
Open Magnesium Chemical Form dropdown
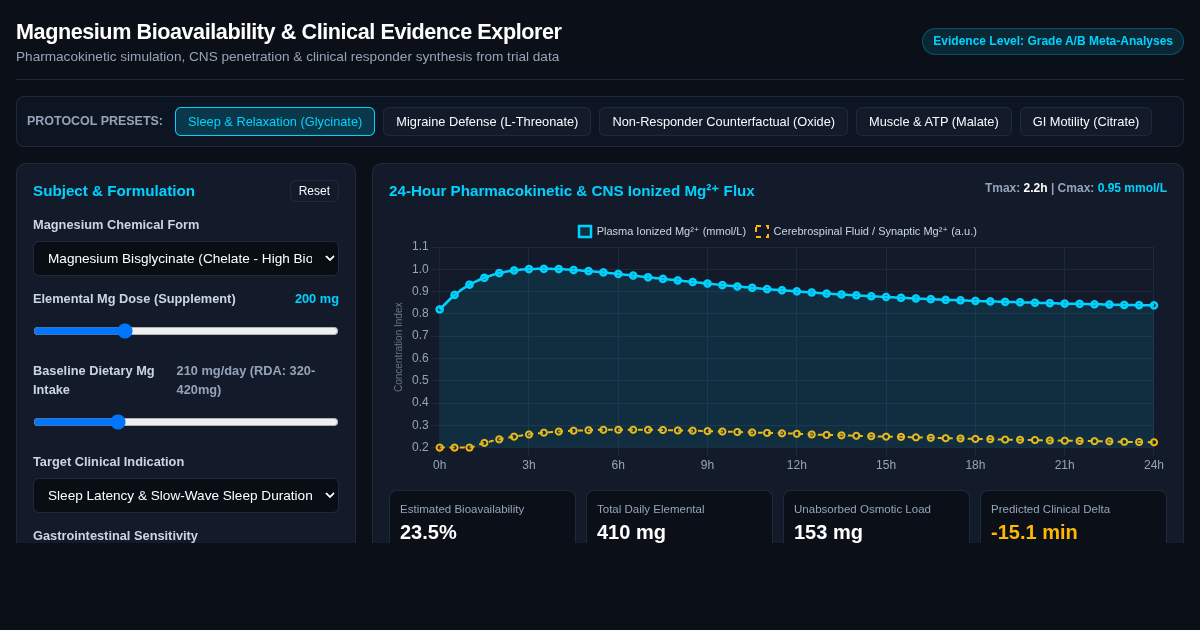[186, 258]
